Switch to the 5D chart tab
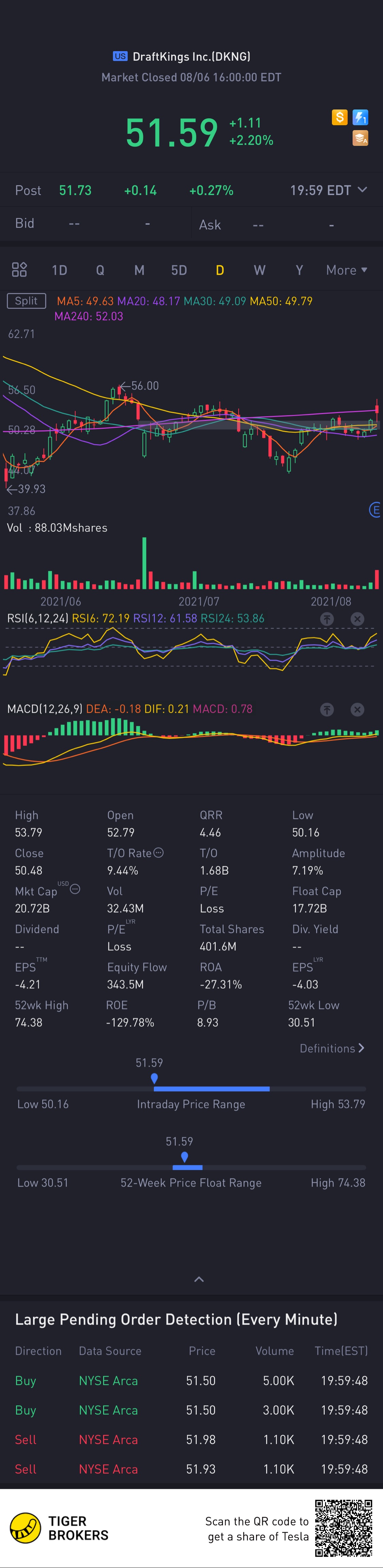Viewport: 383px width, 1568px height. 179,270
